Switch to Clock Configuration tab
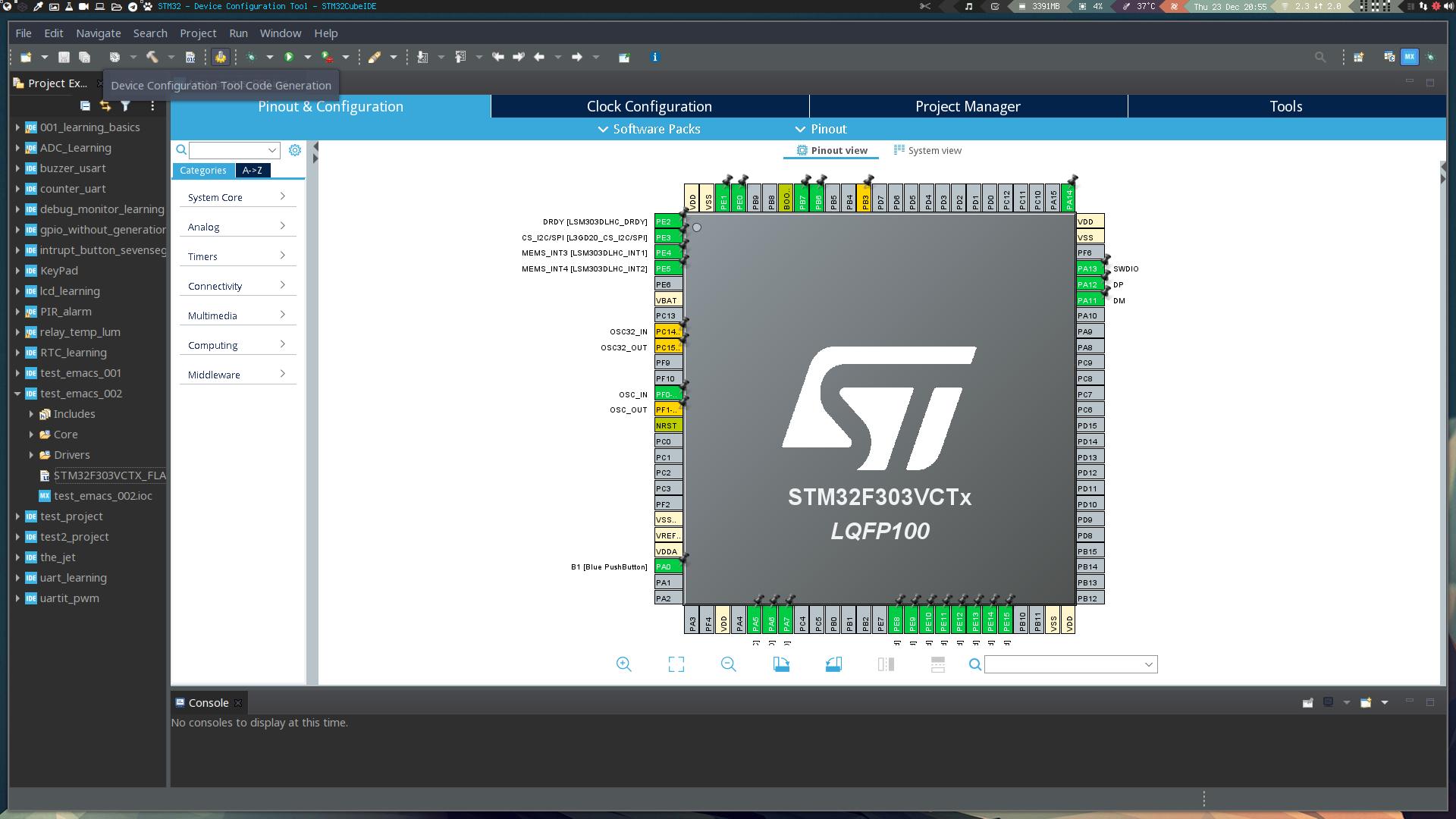 pyautogui.click(x=649, y=106)
